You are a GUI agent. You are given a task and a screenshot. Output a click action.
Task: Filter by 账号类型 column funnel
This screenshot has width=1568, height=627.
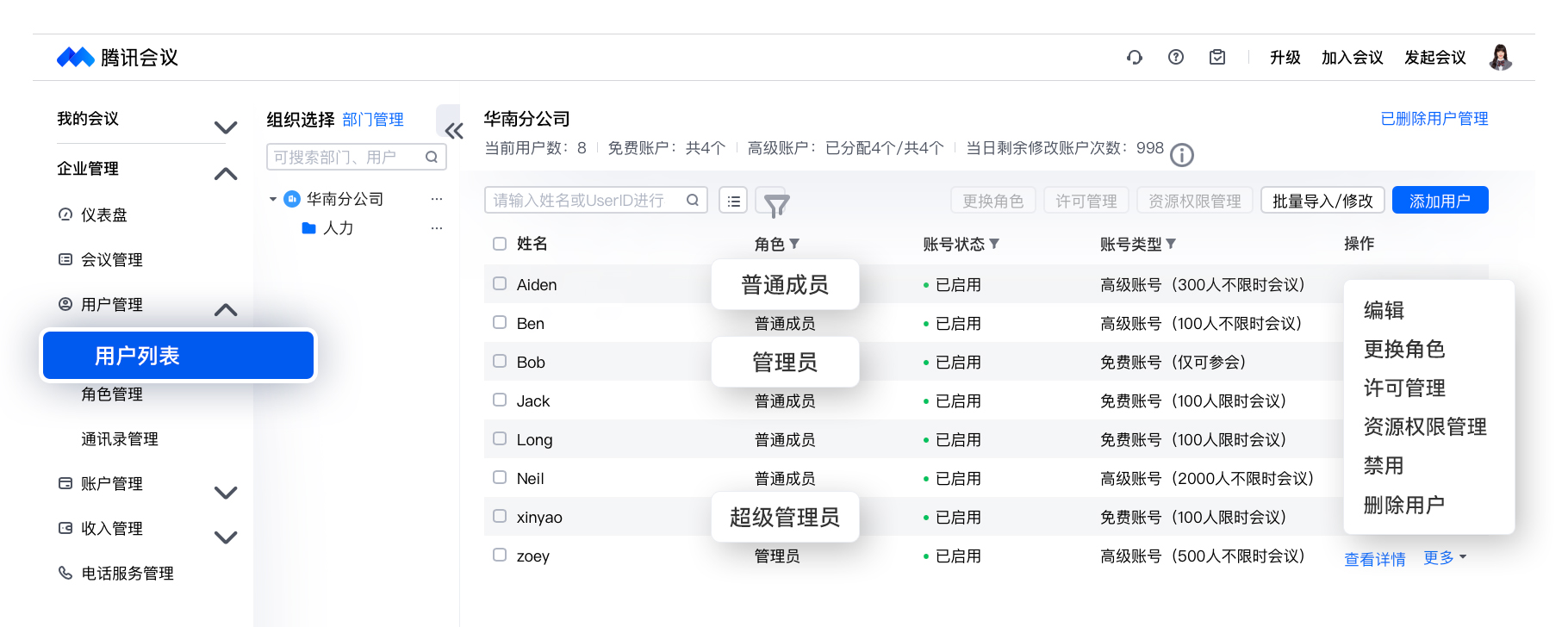point(1171,244)
